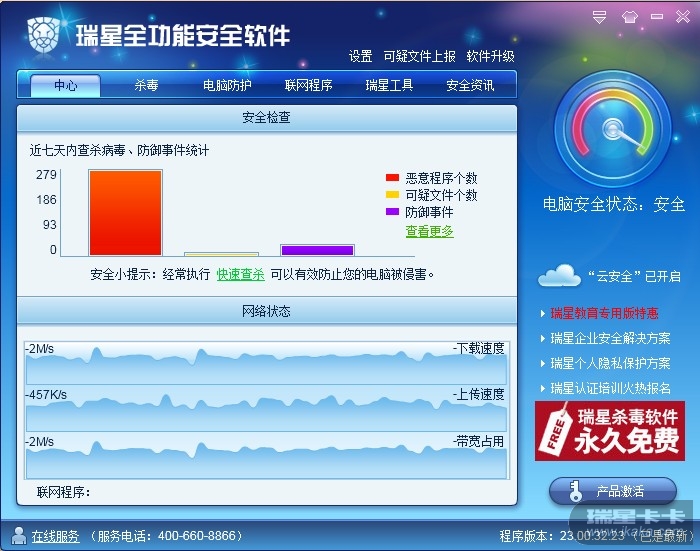The image size is (700, 551).
Task: Click 电脑安全状态：安全 status text
Action: 613,204
